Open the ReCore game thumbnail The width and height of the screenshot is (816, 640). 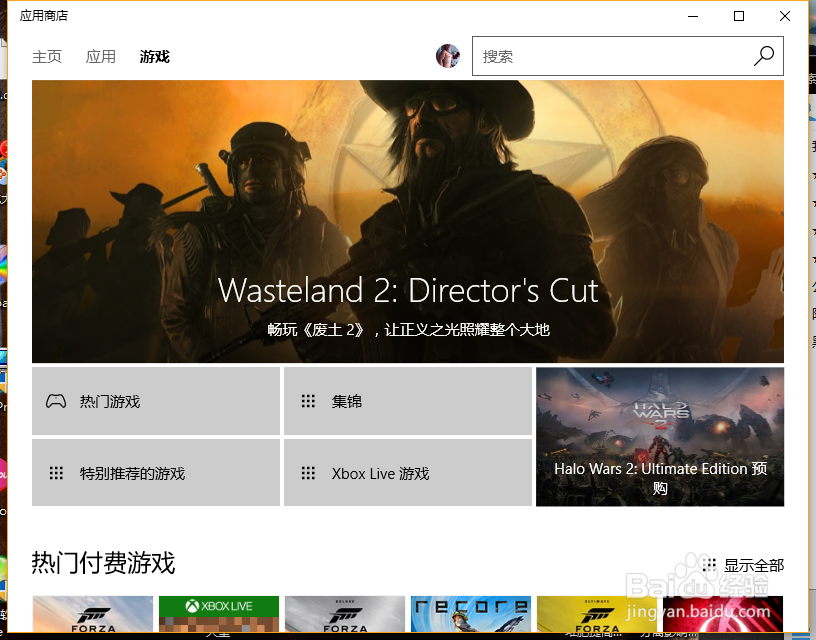click(x=470, y=614)
